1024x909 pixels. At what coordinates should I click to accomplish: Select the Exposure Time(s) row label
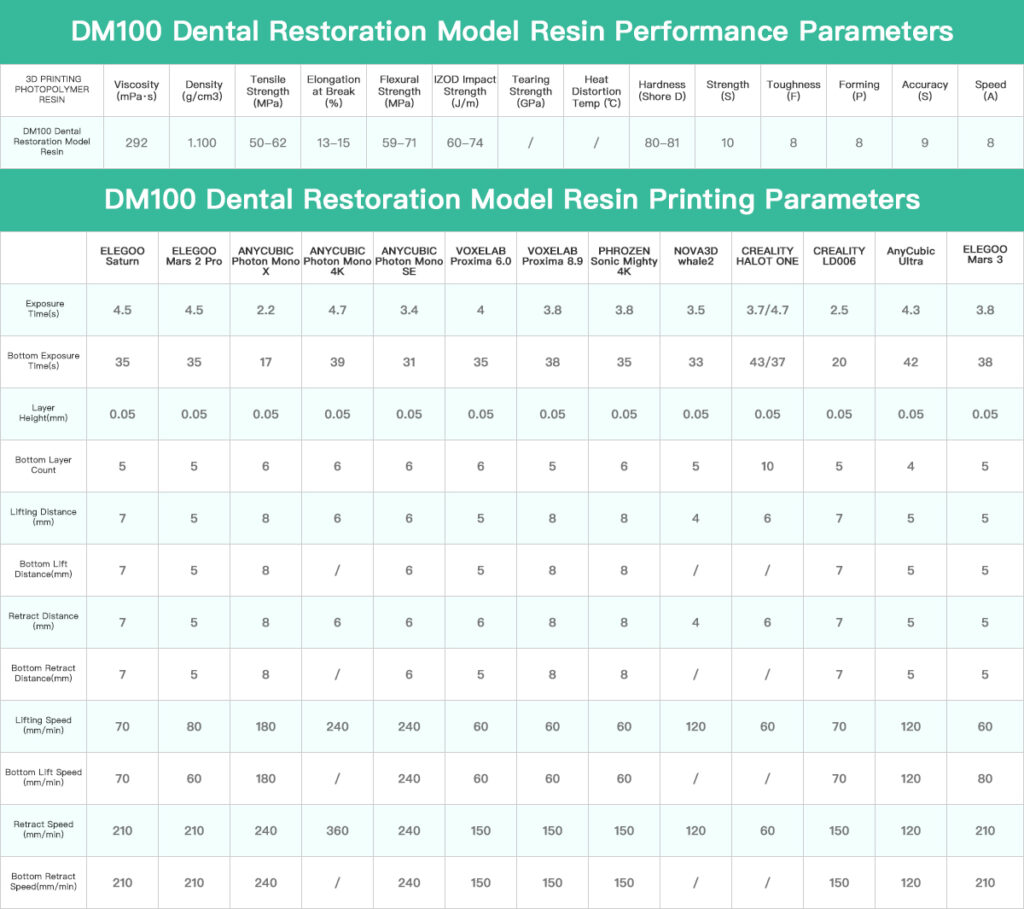click(x=44, y=309)
